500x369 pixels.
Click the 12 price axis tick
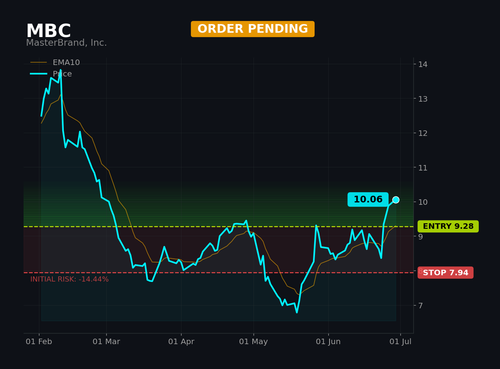423,133
